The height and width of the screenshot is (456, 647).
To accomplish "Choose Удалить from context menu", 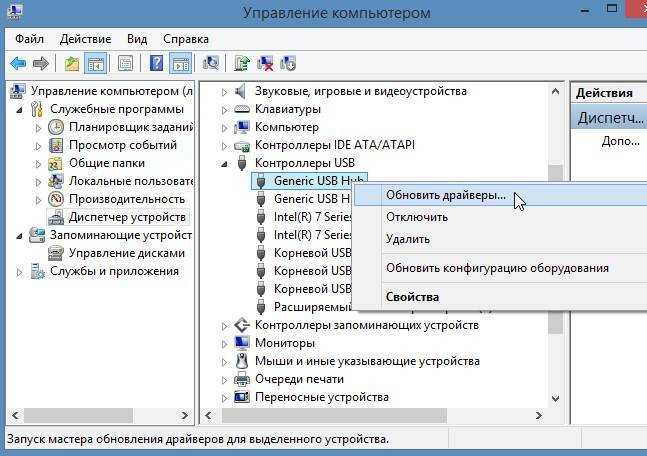I will pos(501,239).
